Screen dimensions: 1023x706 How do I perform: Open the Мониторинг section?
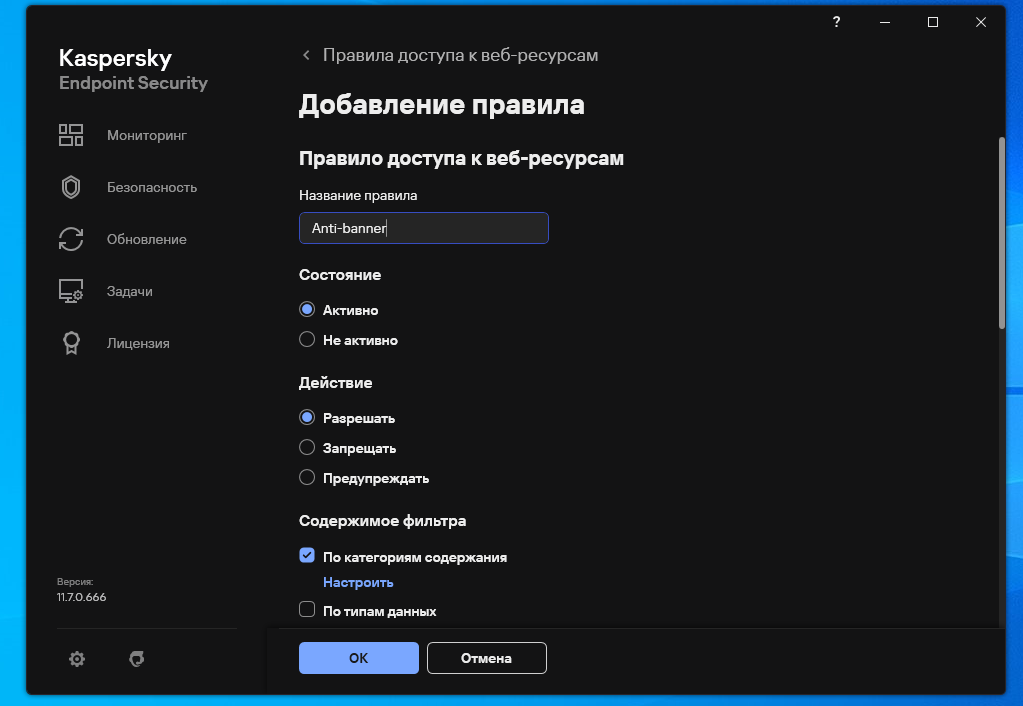[x=147, y=135]
